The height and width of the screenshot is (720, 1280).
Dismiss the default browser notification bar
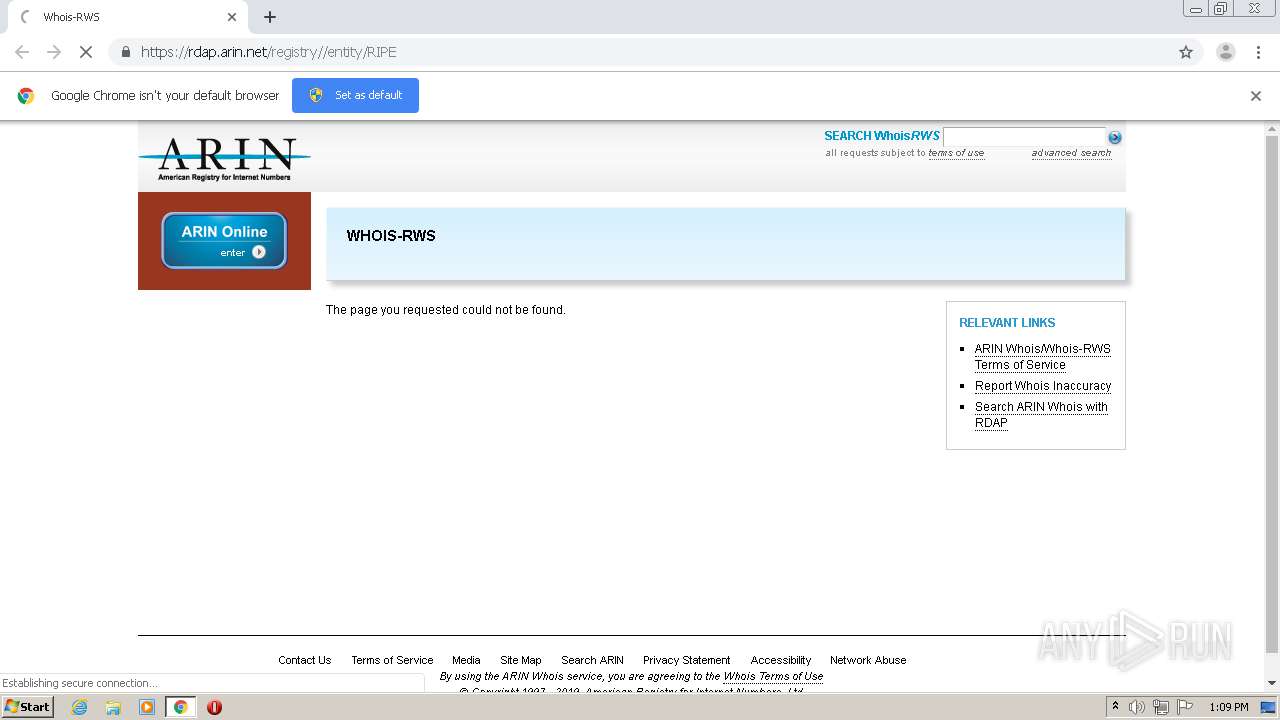point(1256,96)
